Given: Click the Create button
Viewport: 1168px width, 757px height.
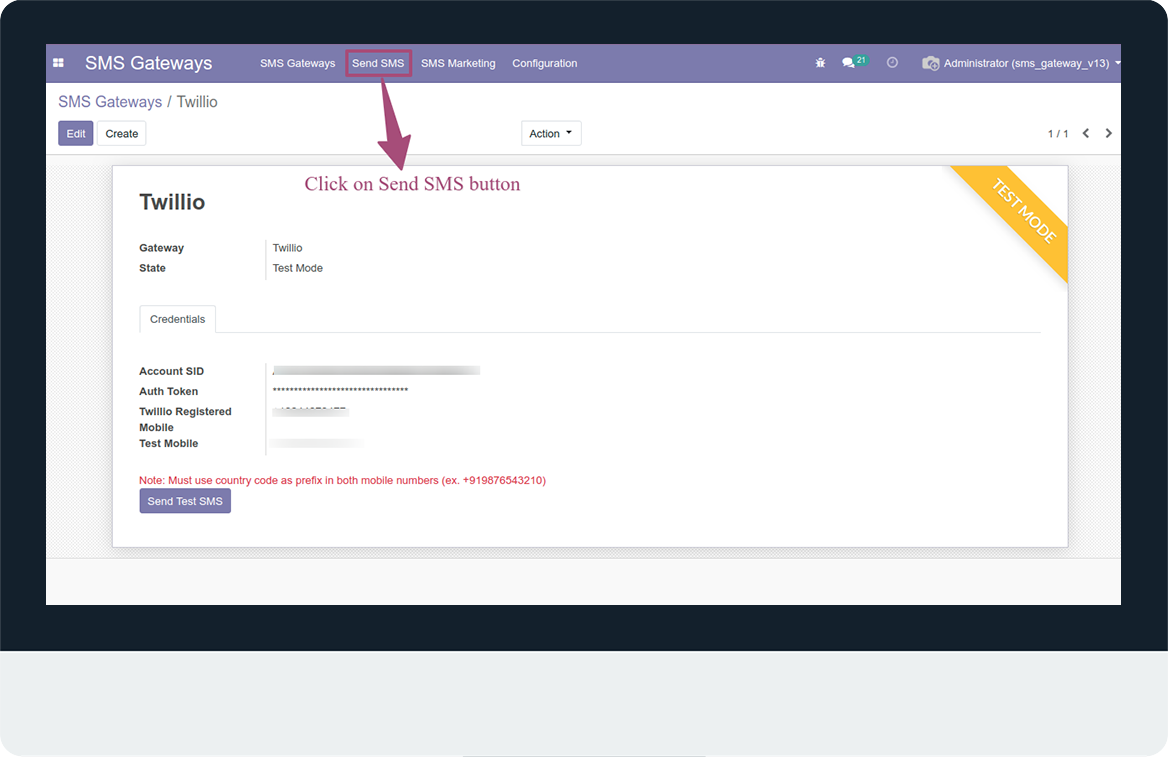Looking at the screenshot, I should 121,133.
